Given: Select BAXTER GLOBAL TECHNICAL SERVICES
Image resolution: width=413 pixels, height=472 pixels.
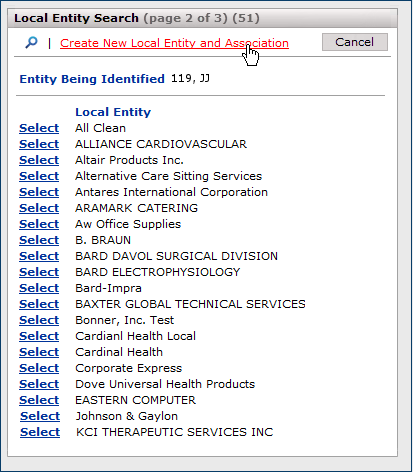Looking at the screenshot, I should click(x=39, y=304).
